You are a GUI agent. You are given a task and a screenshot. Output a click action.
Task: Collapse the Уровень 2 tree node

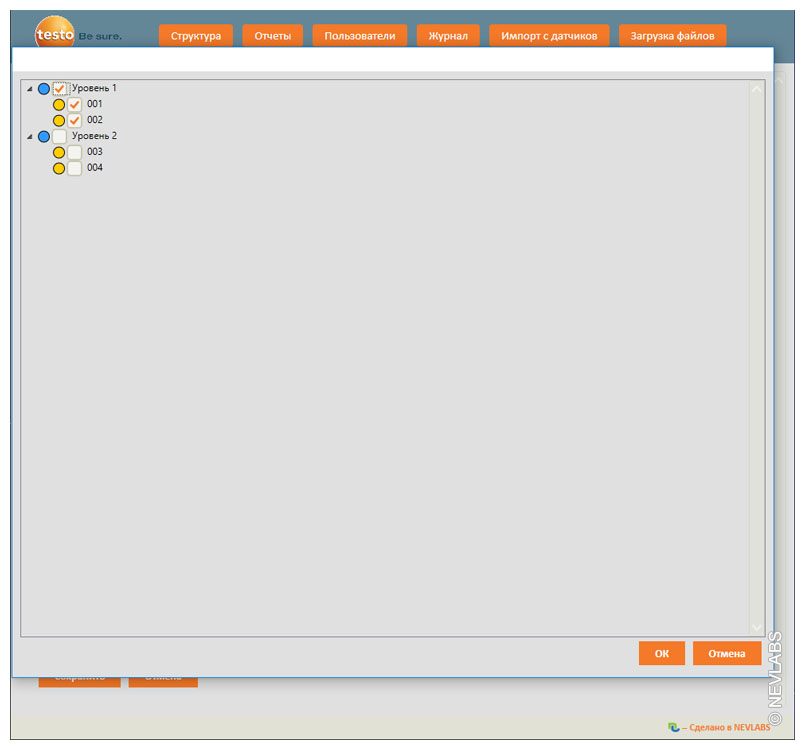click(x=30, y=136)
